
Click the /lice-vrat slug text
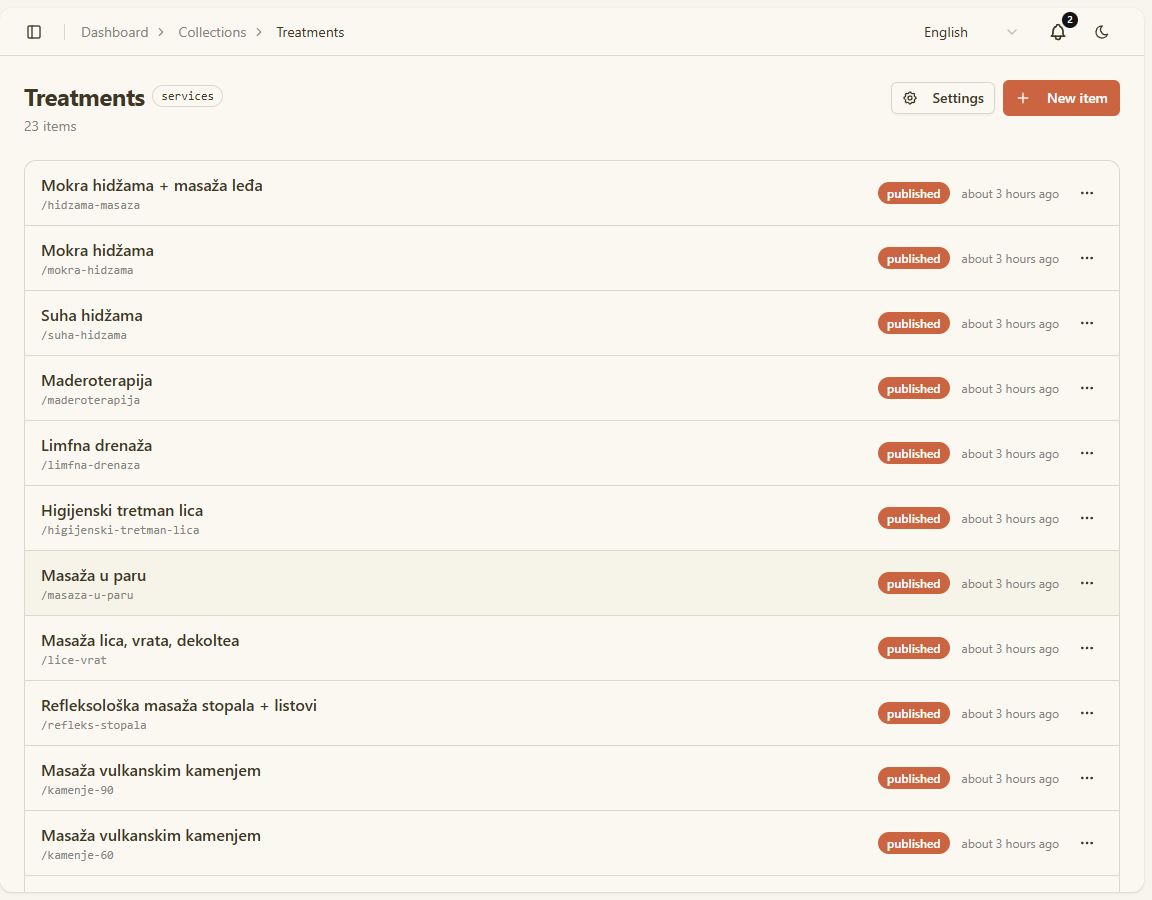tap(73, 660)
